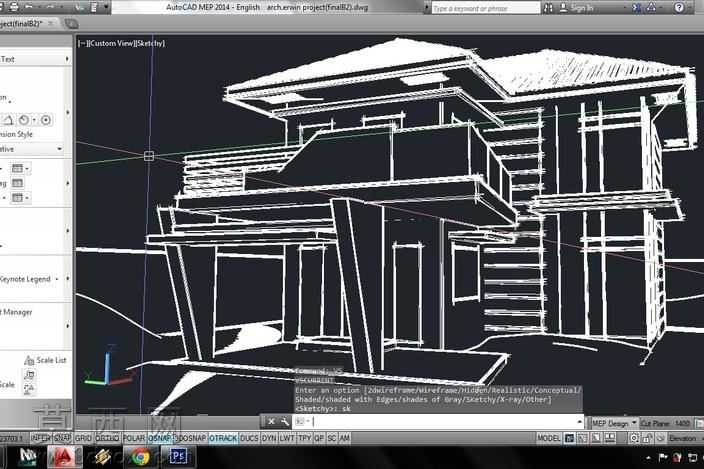
Task: Open the Scale List tool
Action: (45, 360)
